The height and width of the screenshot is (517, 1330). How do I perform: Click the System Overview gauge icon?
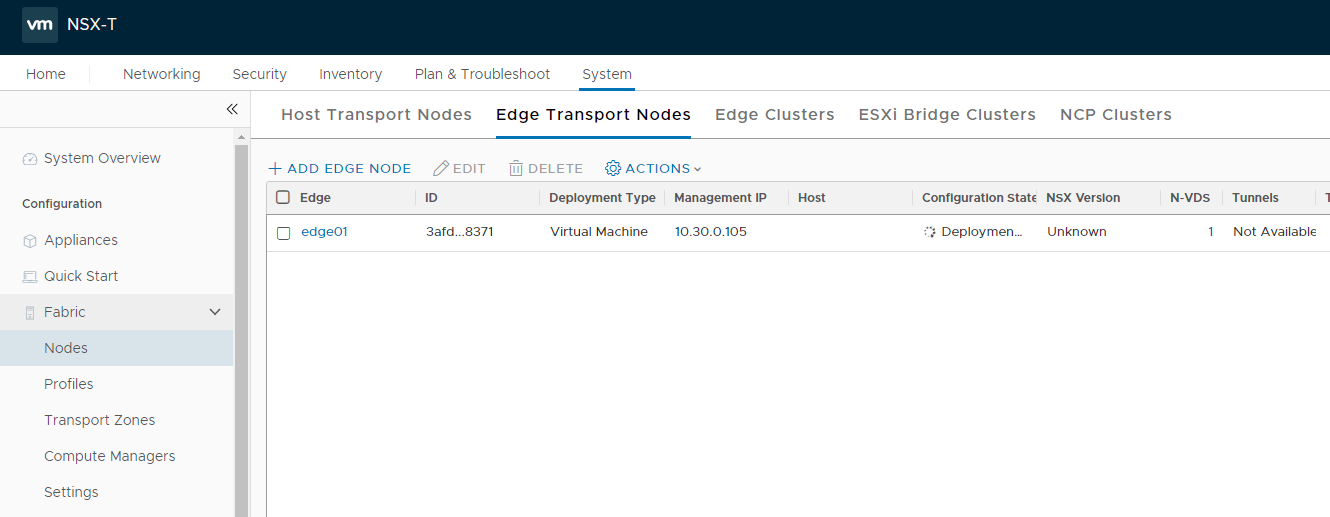pyautogui.click(x=30, y=159)
